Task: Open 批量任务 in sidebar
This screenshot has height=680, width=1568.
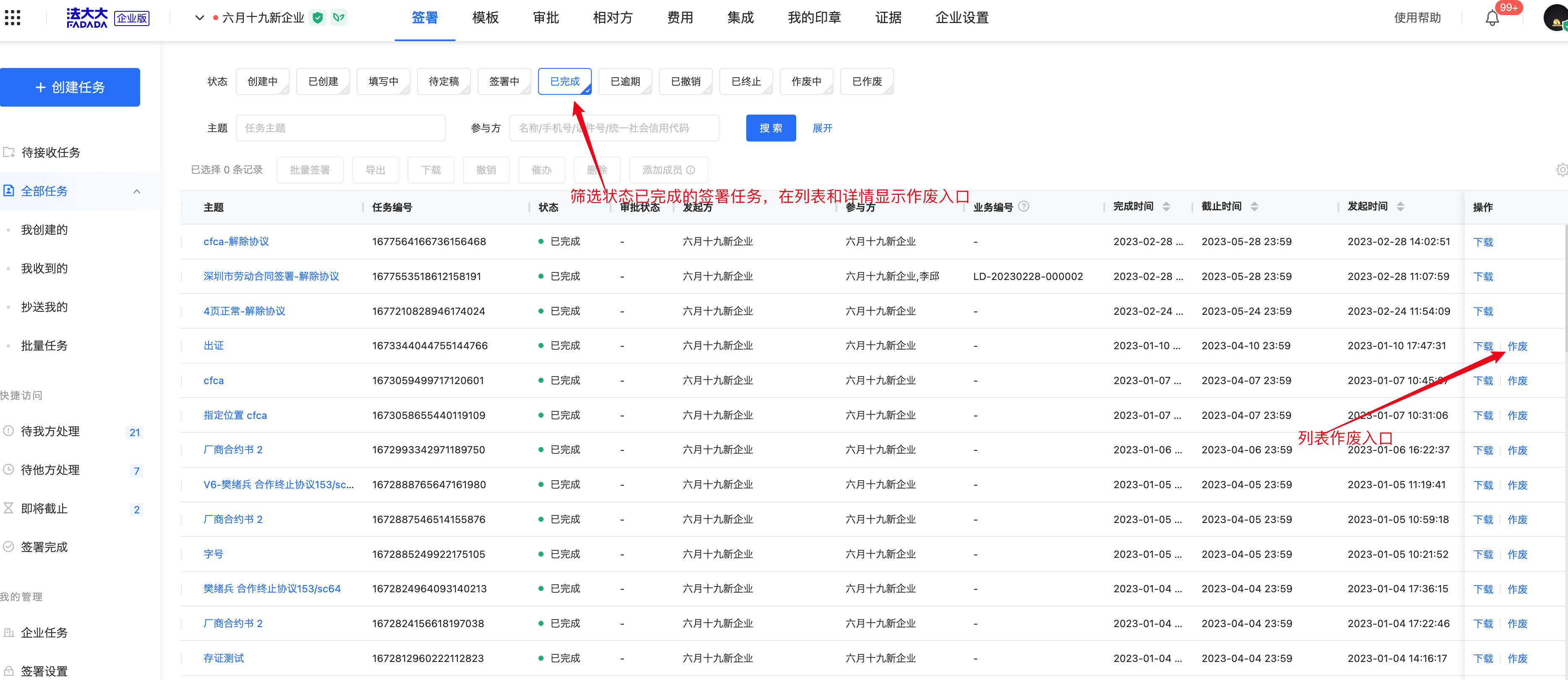Action: click(44, 345)
